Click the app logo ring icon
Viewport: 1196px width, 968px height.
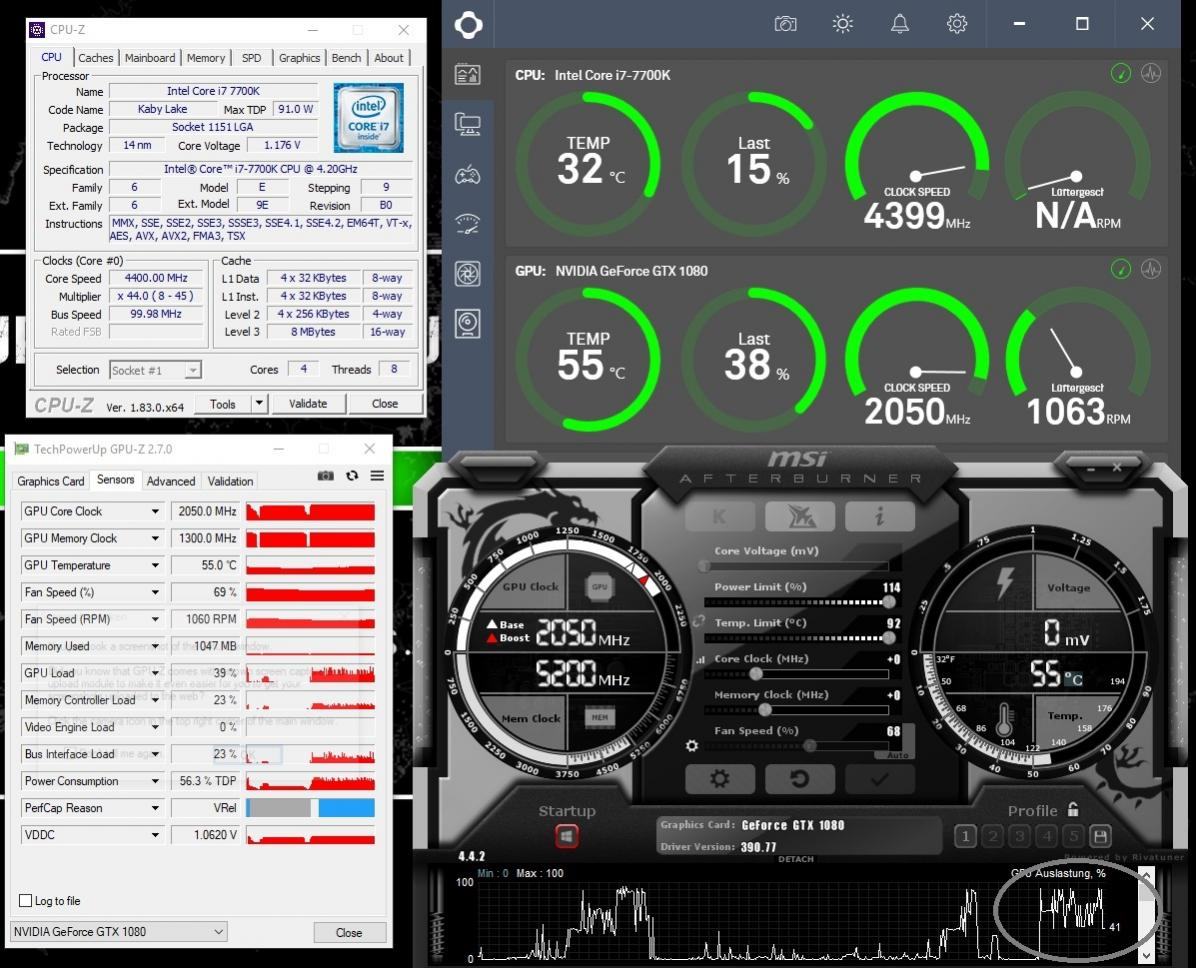[468, 24]
